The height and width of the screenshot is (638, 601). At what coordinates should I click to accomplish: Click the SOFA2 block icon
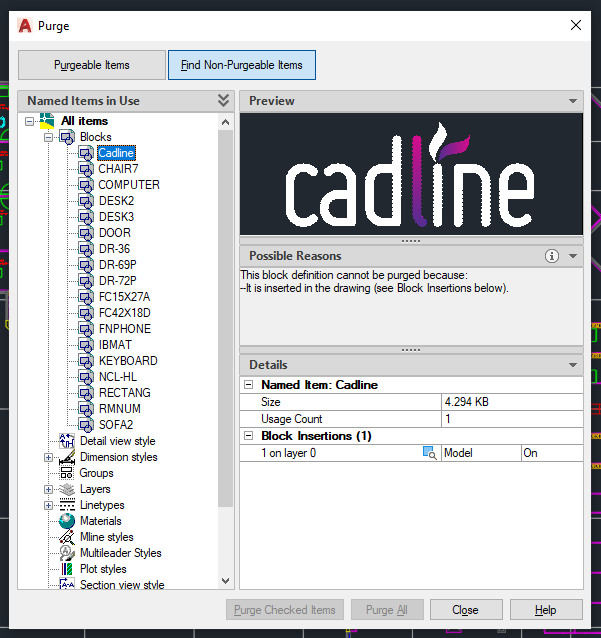(x=86, y=425)
